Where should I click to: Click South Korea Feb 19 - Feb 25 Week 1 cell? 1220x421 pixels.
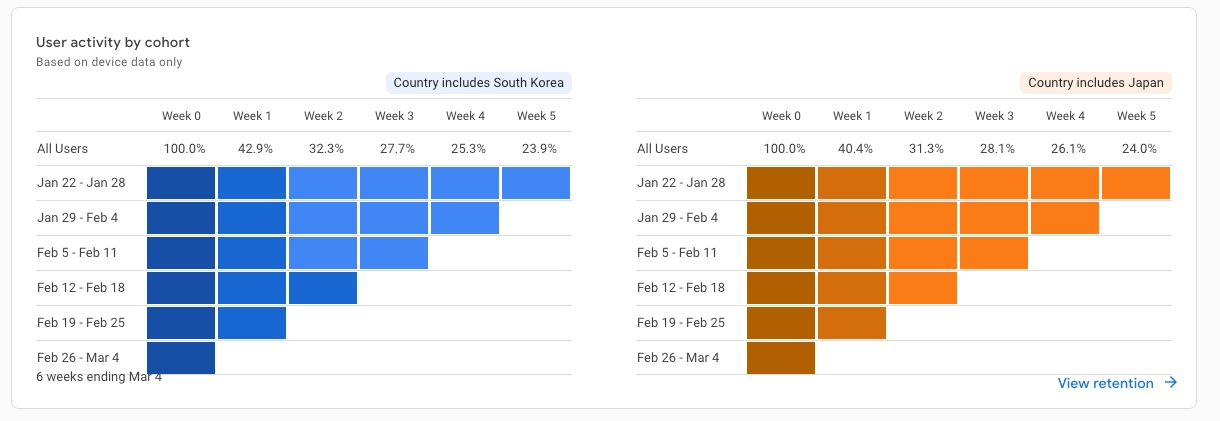pyautogui.click(x=252, y=323)
